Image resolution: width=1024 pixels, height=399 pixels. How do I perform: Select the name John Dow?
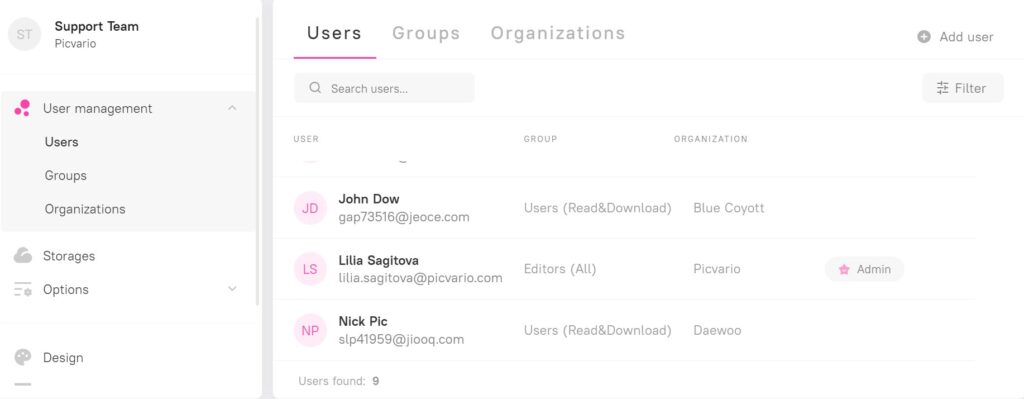(x=369, y=199)
